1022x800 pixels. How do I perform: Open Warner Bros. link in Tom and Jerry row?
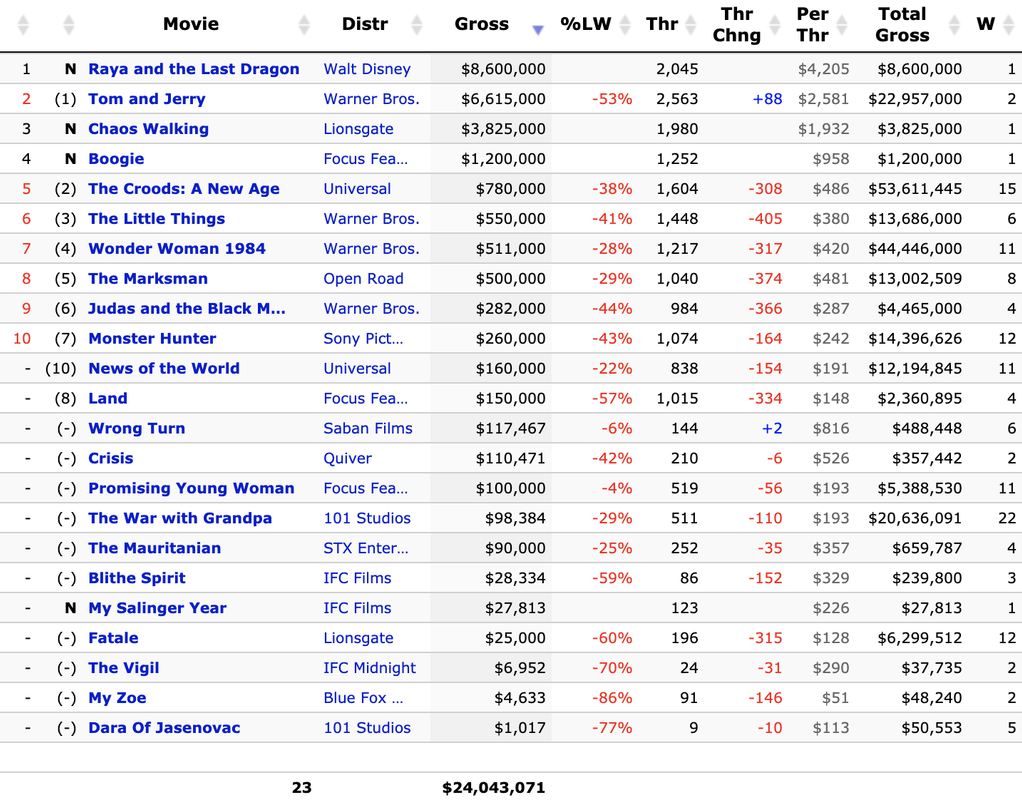pos(372,99)
